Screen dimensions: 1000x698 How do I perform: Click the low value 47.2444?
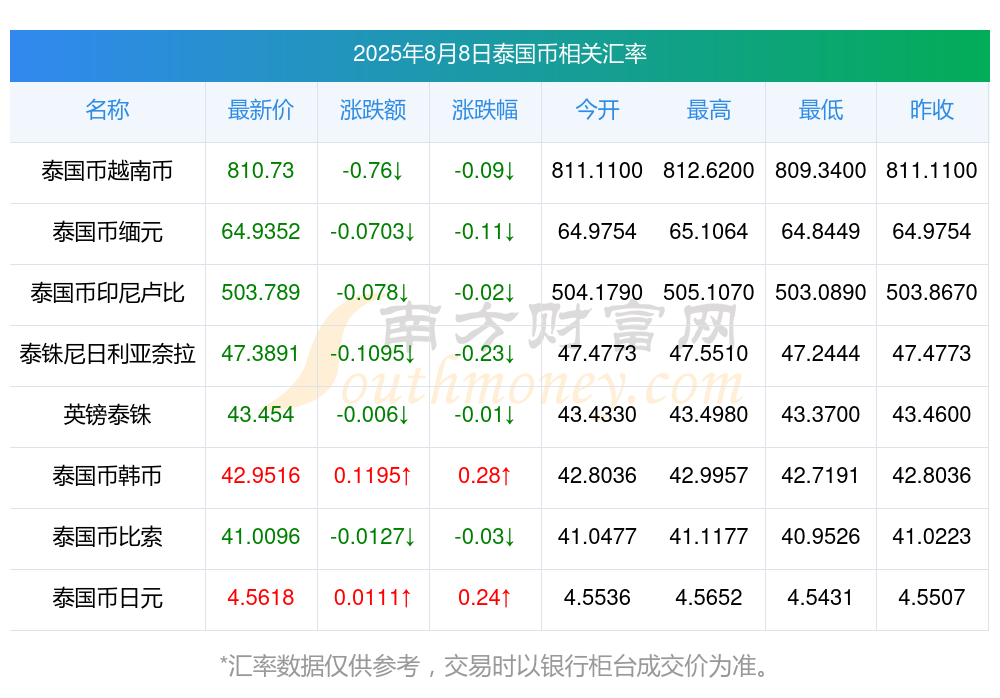click(821, 353)
